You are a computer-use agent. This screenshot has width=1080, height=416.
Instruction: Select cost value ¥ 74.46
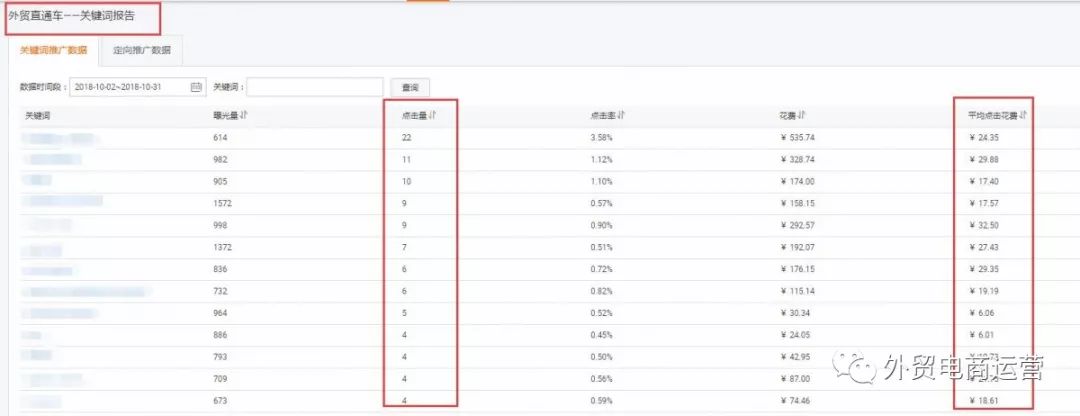pos(796,401)
